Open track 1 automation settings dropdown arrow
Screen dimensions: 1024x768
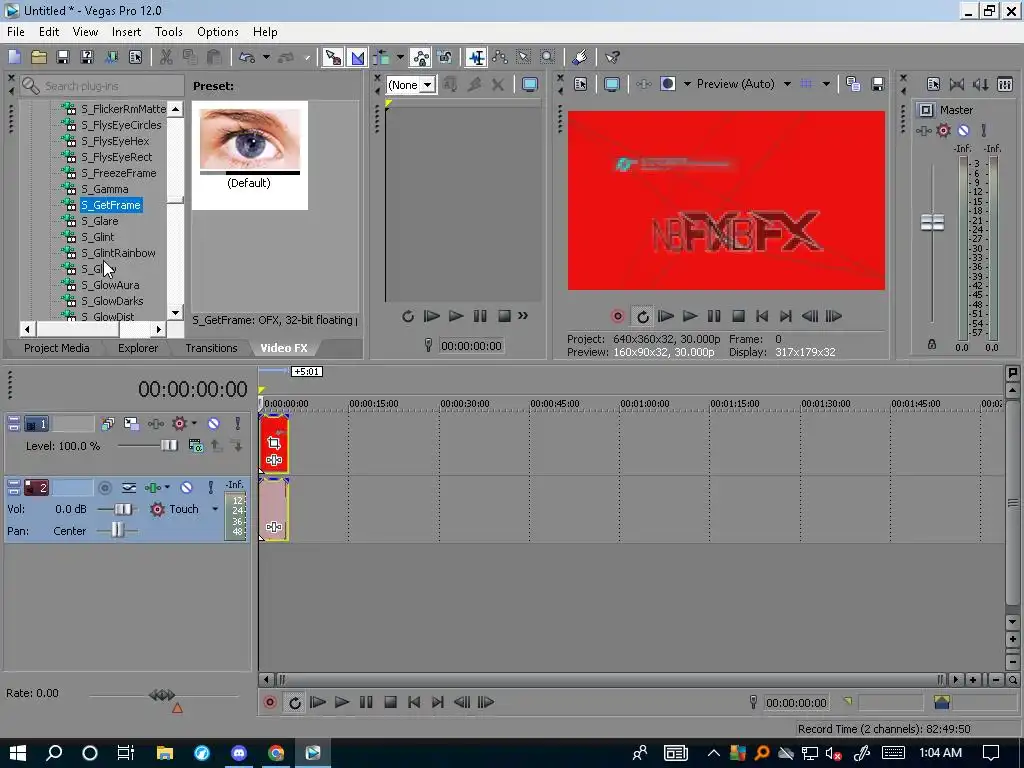(x=194, y=424)
